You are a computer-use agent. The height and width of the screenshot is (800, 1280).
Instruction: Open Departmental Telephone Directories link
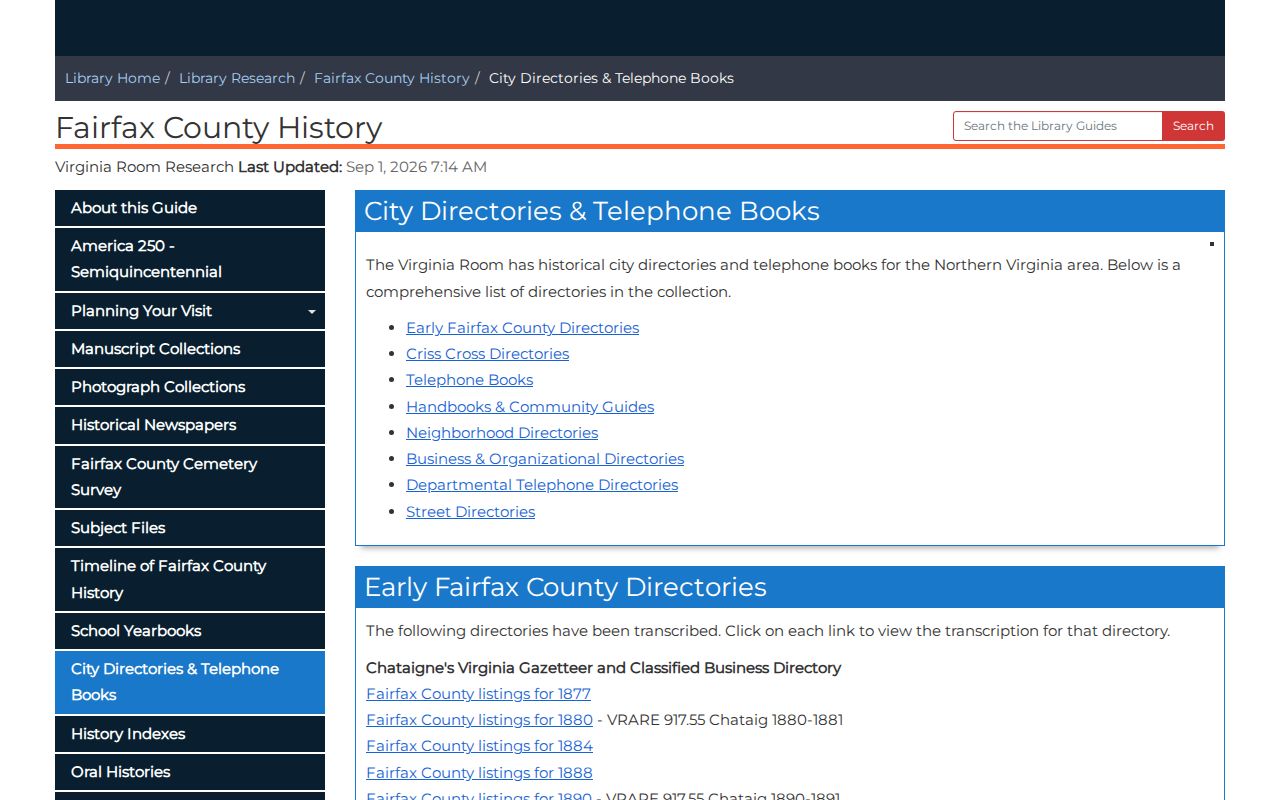coord(542,485)
